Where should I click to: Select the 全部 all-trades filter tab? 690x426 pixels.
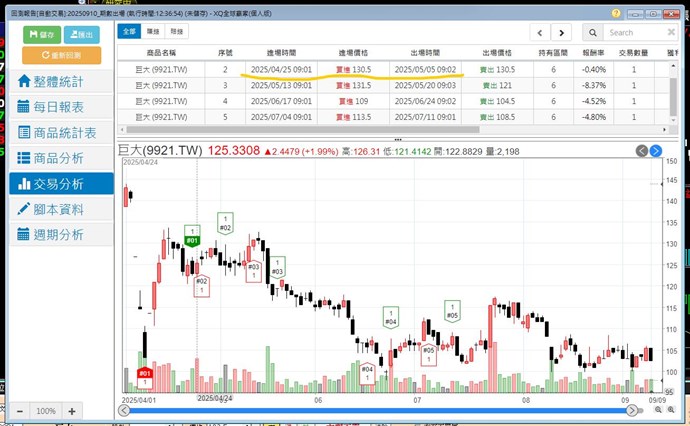(x=129, y=32)
